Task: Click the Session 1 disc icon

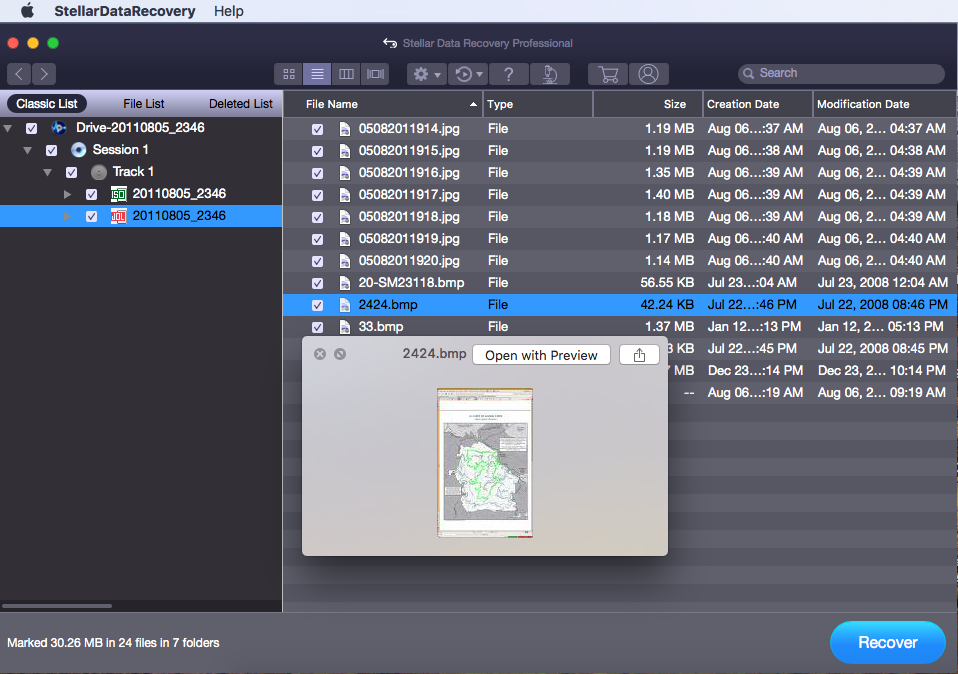Action: click(78, 150)
